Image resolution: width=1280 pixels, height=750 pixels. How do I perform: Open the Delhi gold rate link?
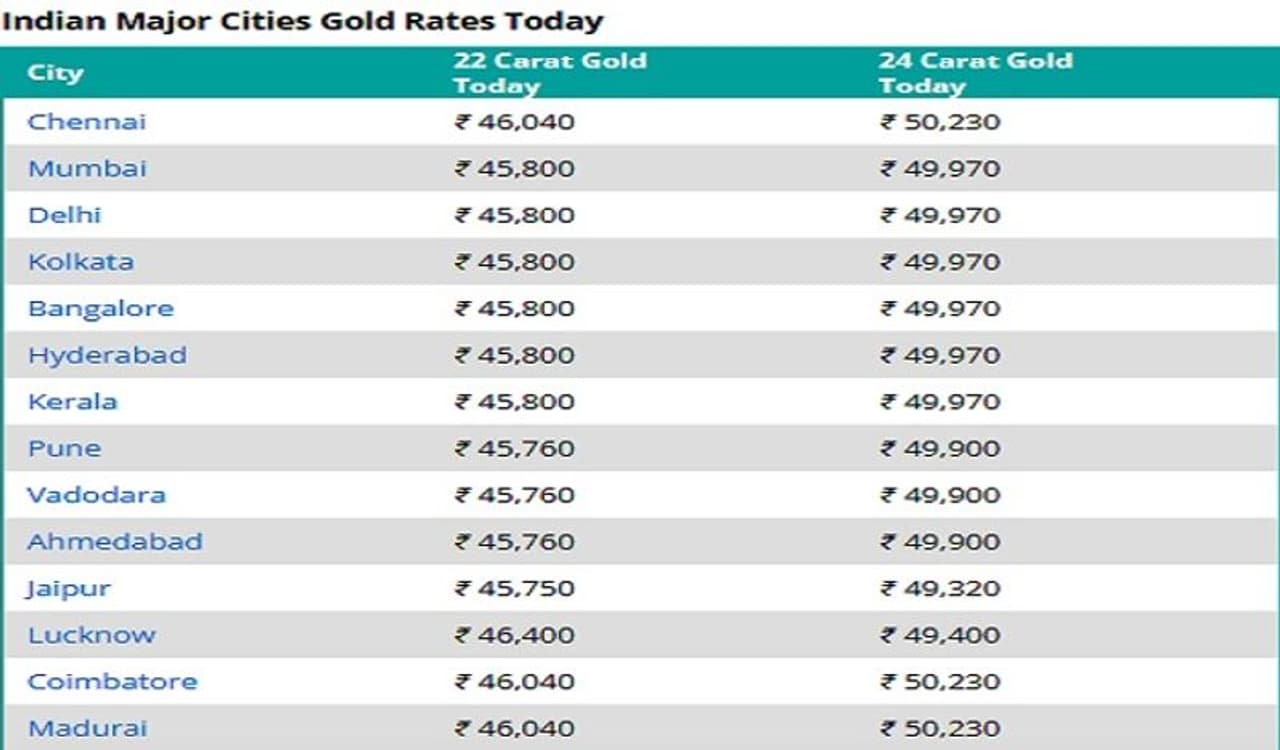(64, 215)
